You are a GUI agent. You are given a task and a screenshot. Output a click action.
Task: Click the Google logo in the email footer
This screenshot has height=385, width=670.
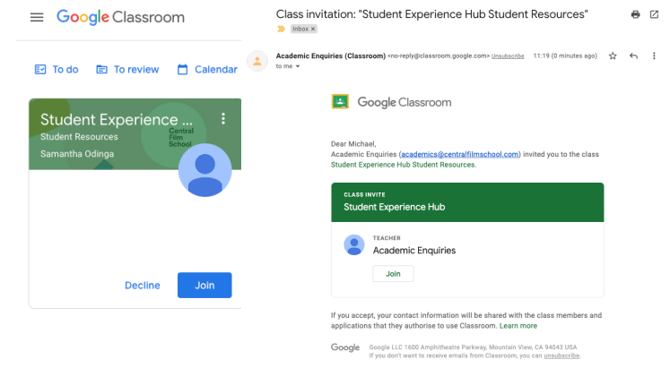(345, 347)
